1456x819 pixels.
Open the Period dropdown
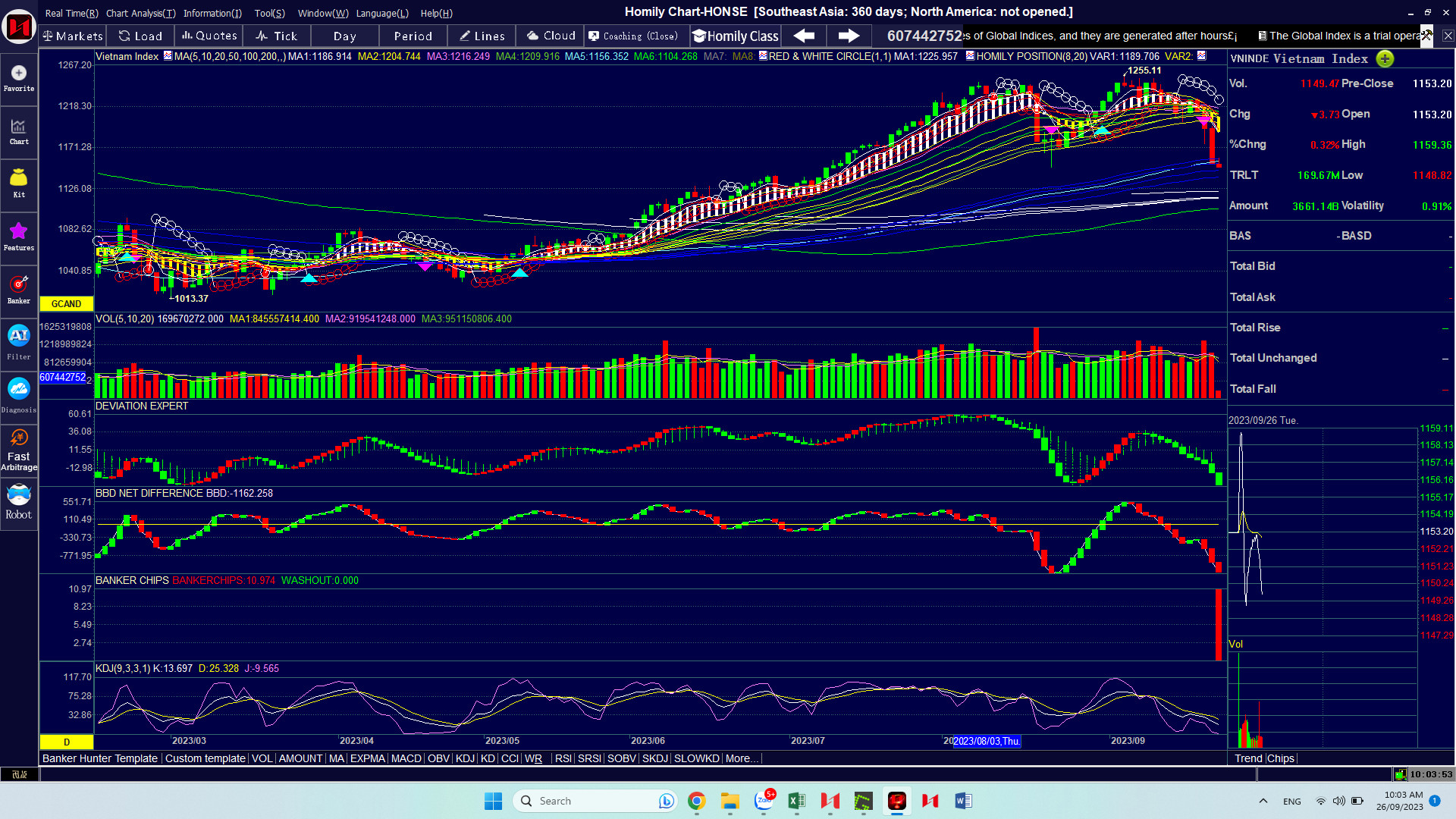pos(413,36)
